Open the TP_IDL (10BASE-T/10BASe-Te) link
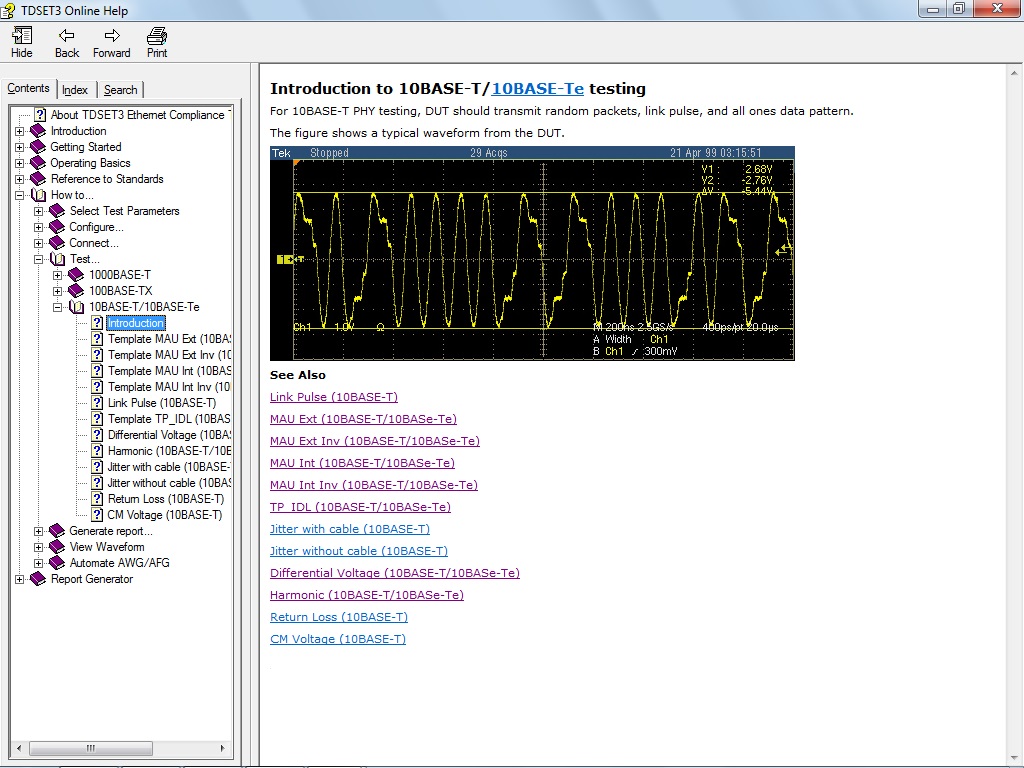Image resolution: width=1024 pixels, height=768 pixels. pyautogui.click(x=360, y=507)
